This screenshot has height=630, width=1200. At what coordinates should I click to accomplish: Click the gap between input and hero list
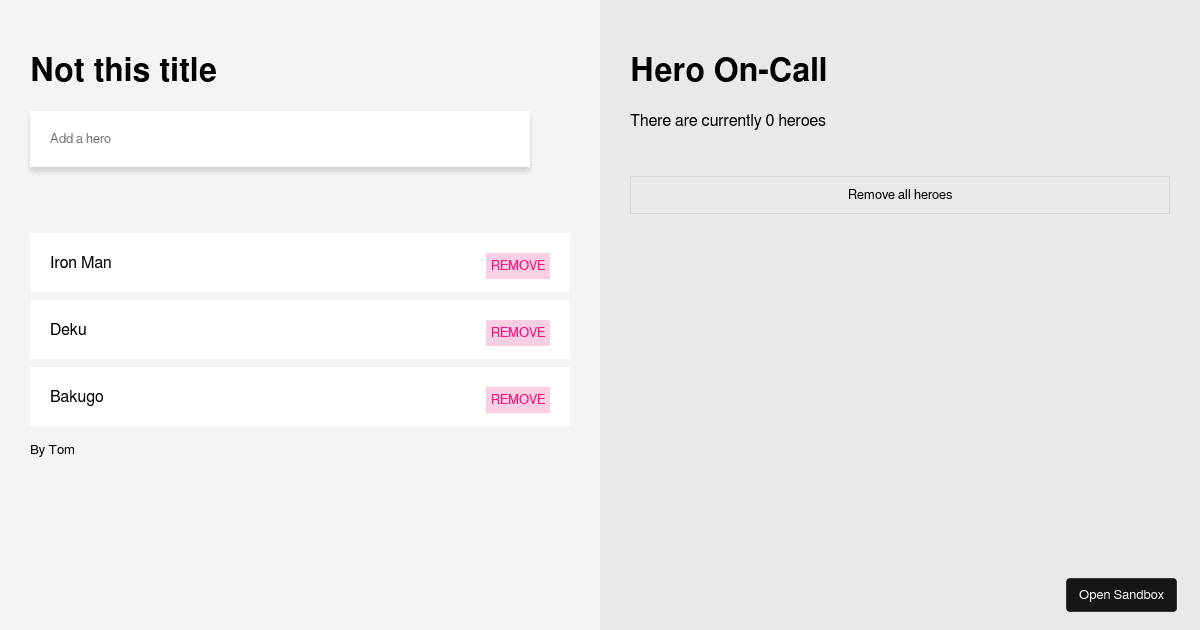click(300, 200)
